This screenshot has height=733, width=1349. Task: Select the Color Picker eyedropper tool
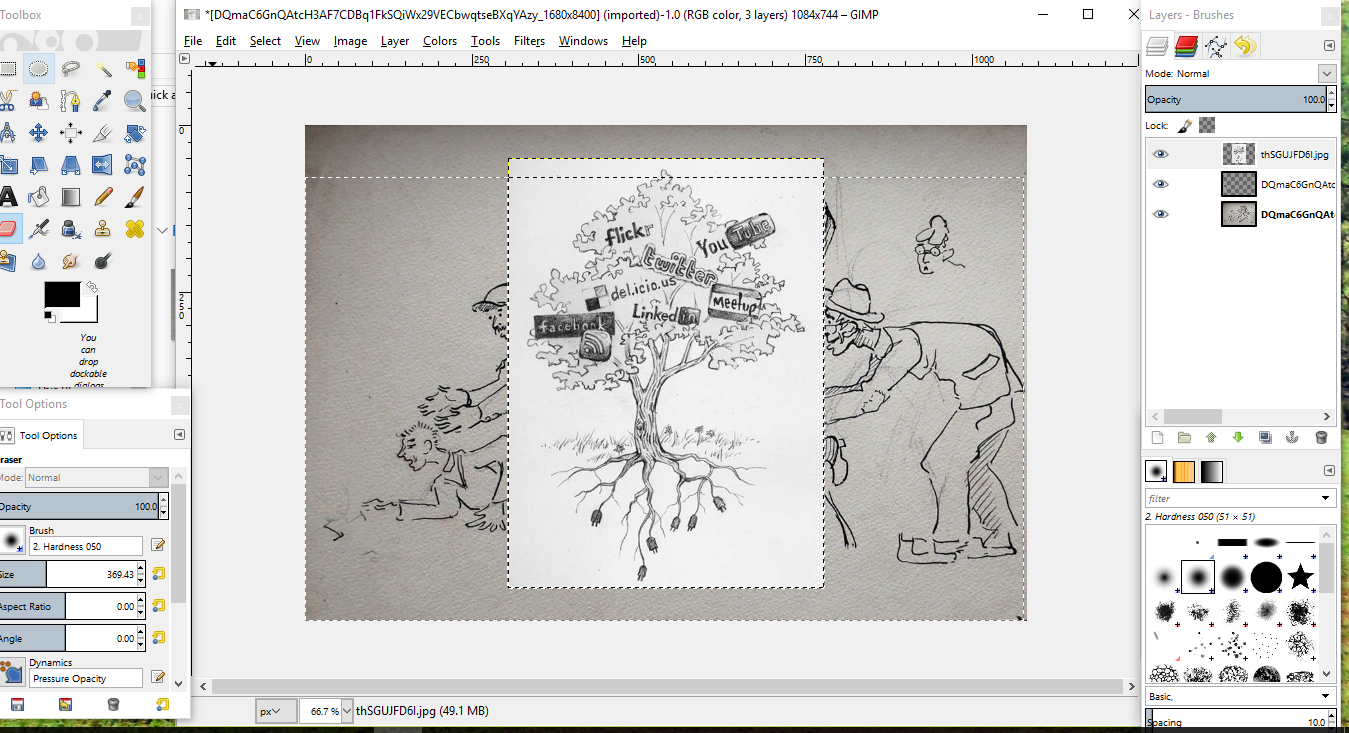[103, 101]
